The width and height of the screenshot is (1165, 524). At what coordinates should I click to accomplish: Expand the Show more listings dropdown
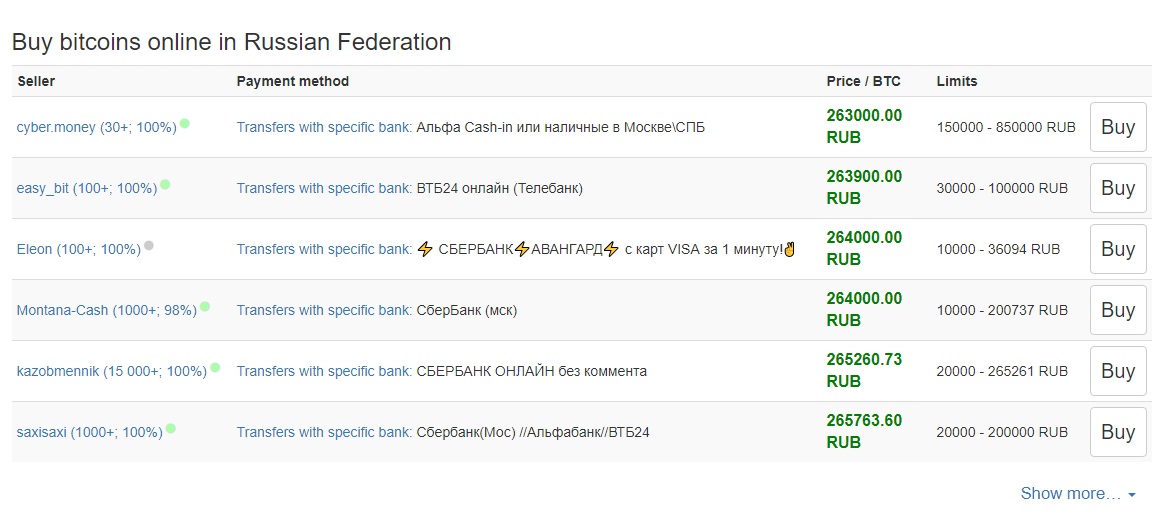pos(1077,493)
